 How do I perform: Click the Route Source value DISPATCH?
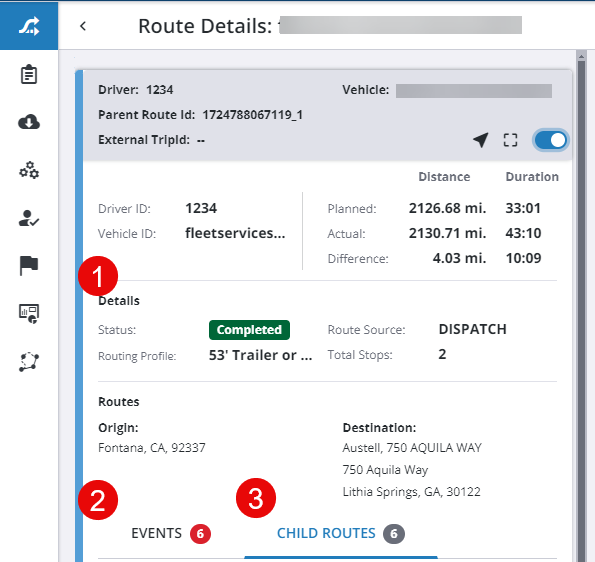pos(472,329)
